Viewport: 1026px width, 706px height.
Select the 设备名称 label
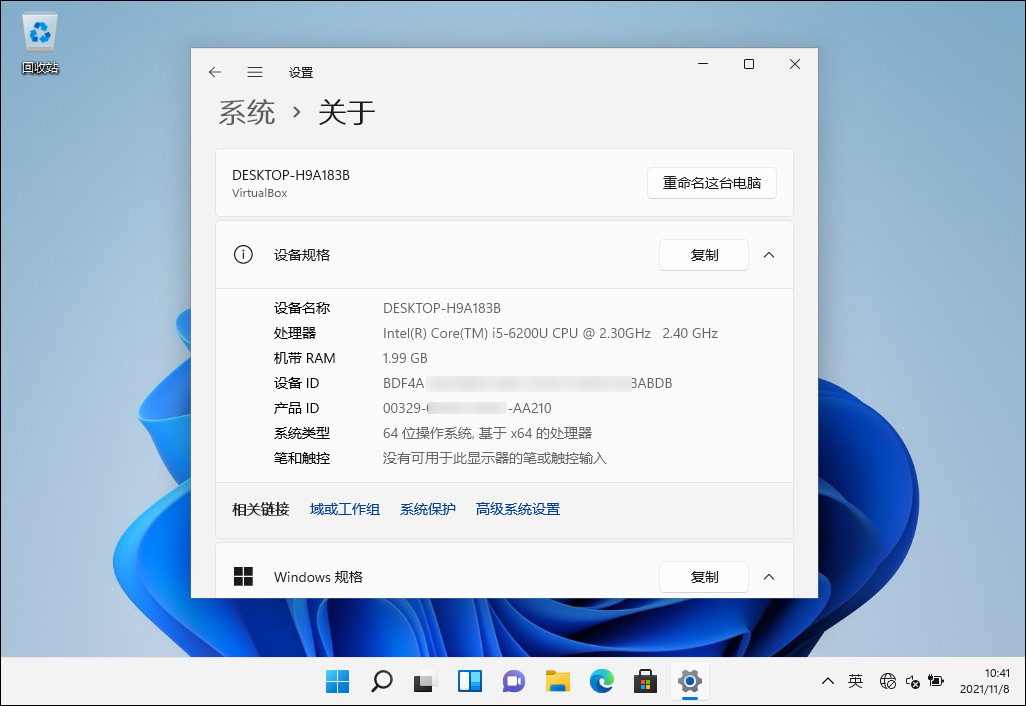coord(302,308)
